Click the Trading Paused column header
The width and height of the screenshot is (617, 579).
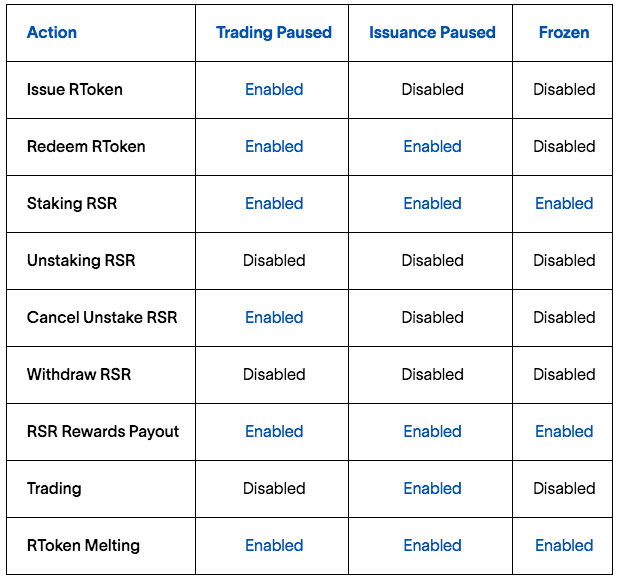(x=274, y=32)
